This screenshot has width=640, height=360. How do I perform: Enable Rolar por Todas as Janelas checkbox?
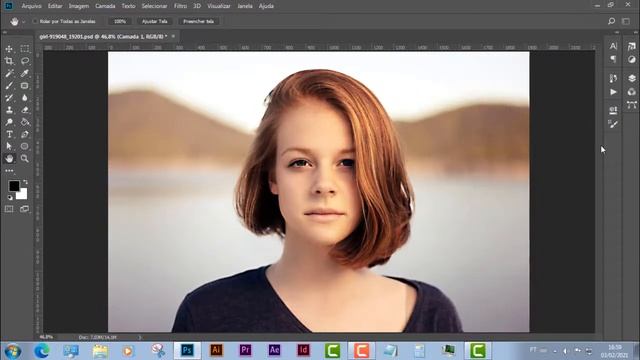[35, 21]
